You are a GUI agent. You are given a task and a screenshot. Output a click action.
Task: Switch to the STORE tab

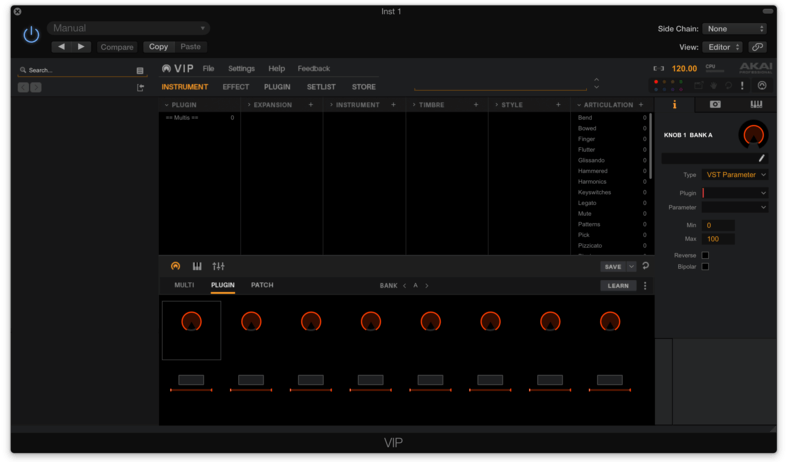(x=364, y=87)
